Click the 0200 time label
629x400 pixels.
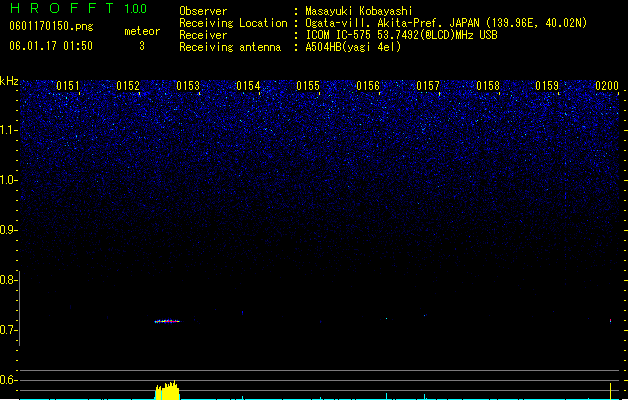607,86
